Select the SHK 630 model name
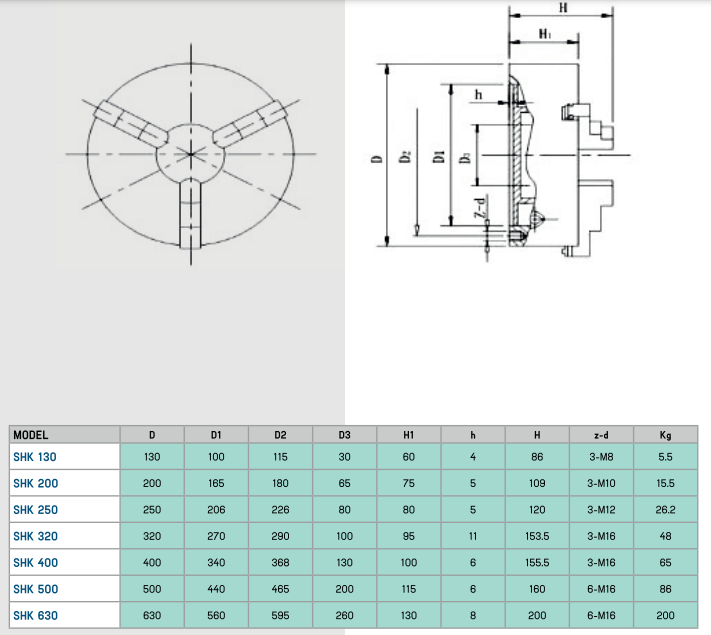The image size is (711, 635). (35, 615)
